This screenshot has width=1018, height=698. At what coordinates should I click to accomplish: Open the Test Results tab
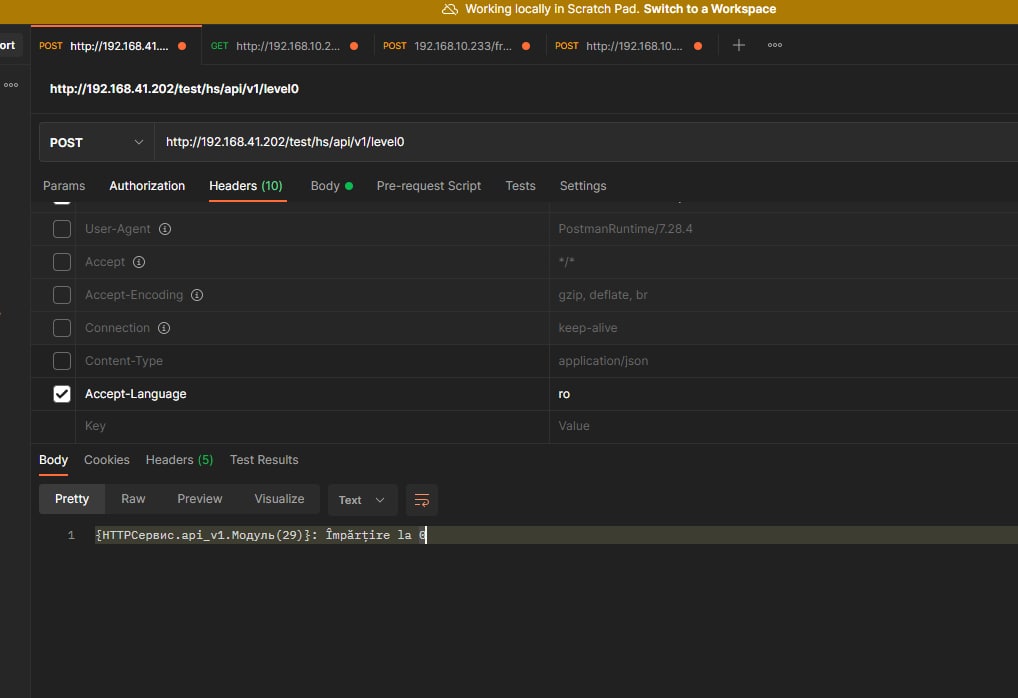coord(264,460)
